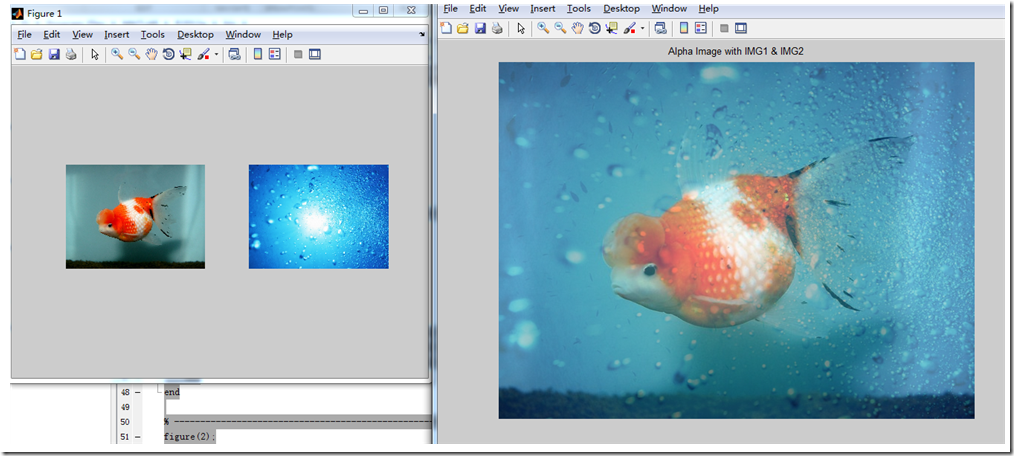Screen dimensions: 1014x456
Task: Click Show Plot Tools icon in Figure 1
Action: [x=315, y=54]
